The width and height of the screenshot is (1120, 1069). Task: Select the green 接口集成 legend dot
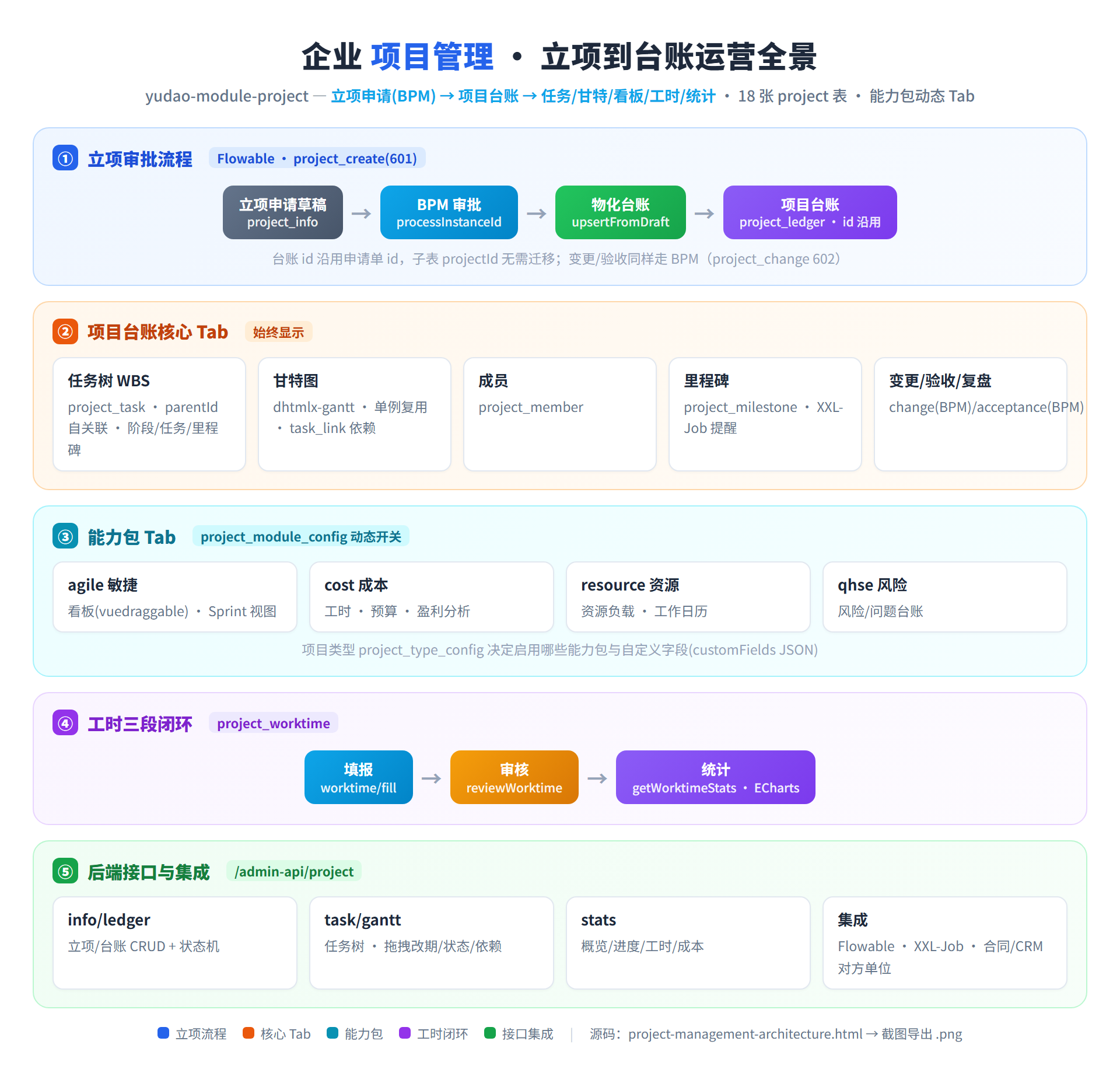click(x=490, y=1033)
